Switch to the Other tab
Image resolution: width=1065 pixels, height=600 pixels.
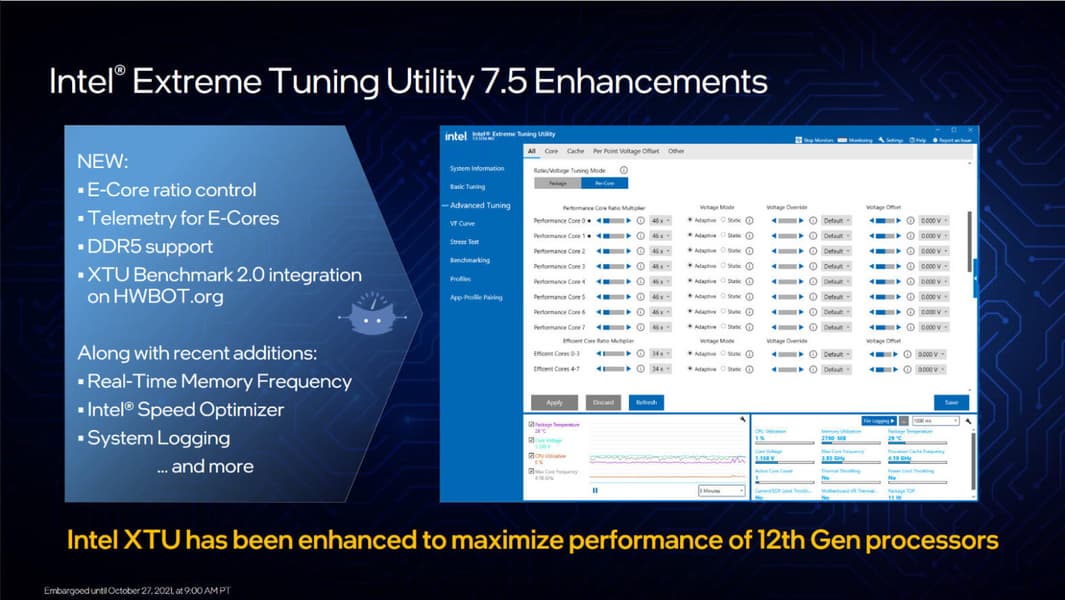click(x=676, y=151)
